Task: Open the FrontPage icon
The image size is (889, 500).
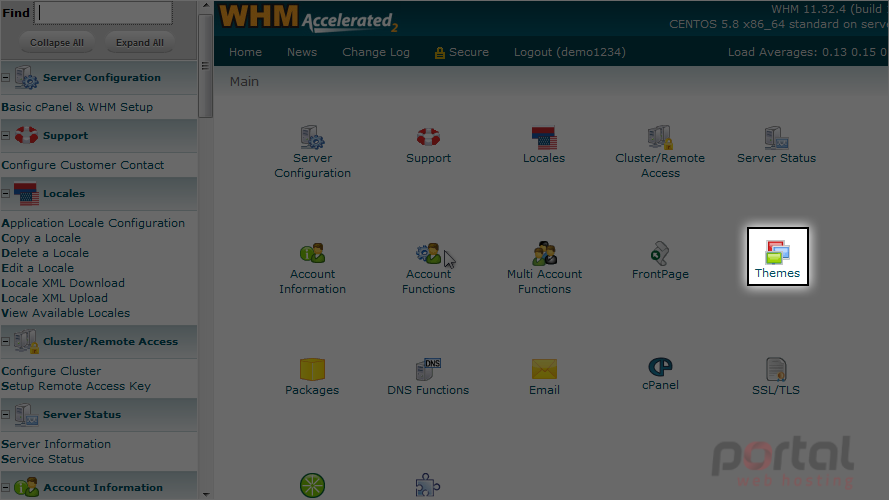Action: [x=660, y=253]
